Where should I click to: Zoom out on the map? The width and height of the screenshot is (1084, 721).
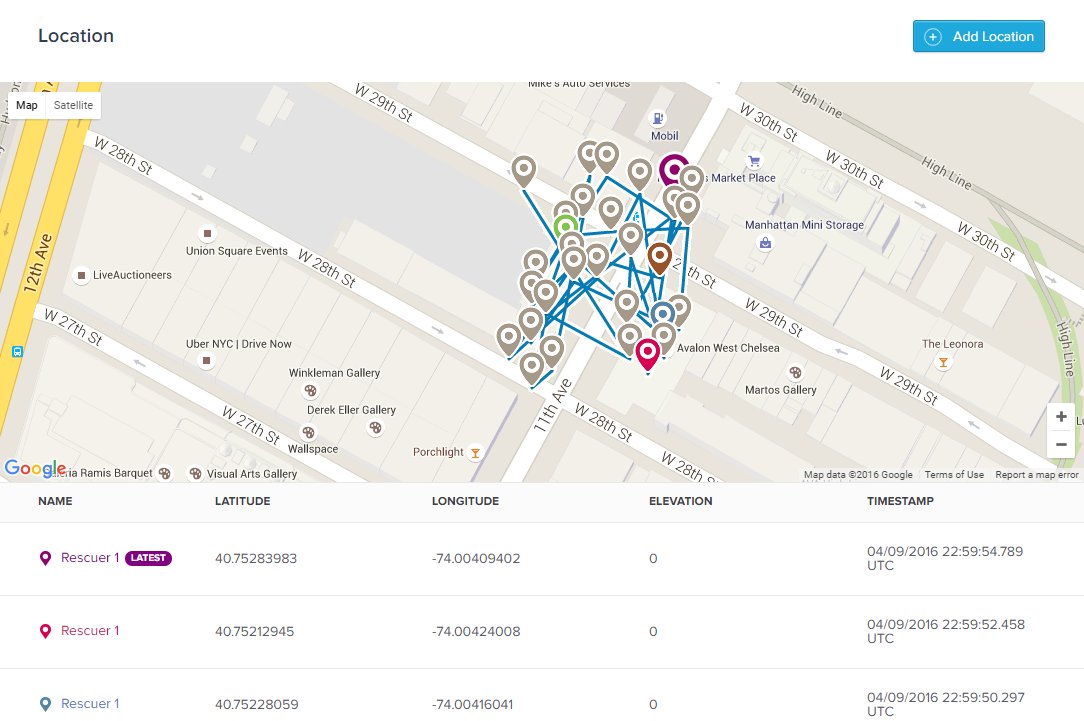point(1061,444)
